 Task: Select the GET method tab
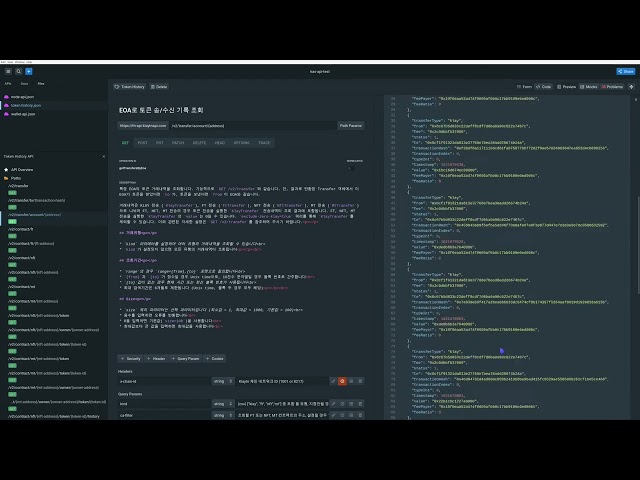click(x=125, y=143)
